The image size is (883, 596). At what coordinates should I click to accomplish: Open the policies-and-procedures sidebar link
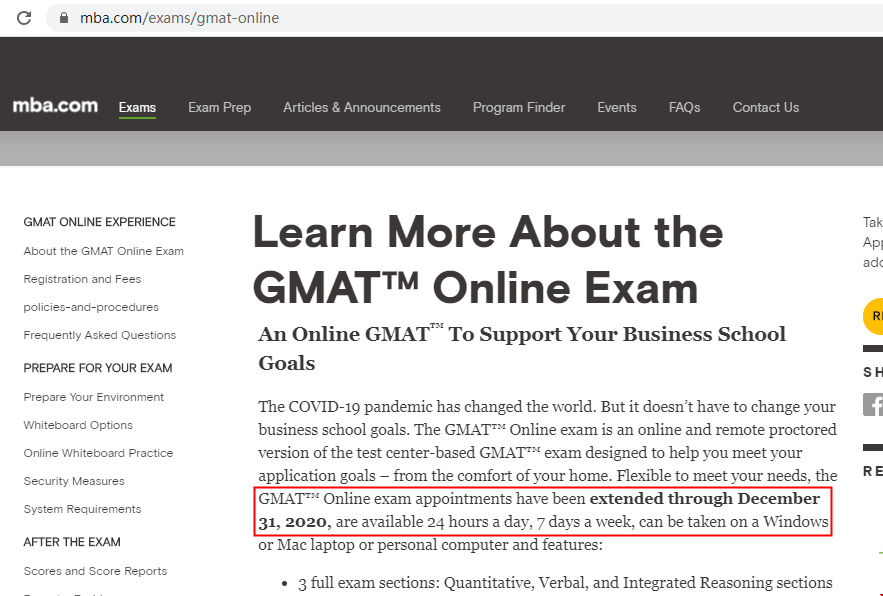coord(91,308)
